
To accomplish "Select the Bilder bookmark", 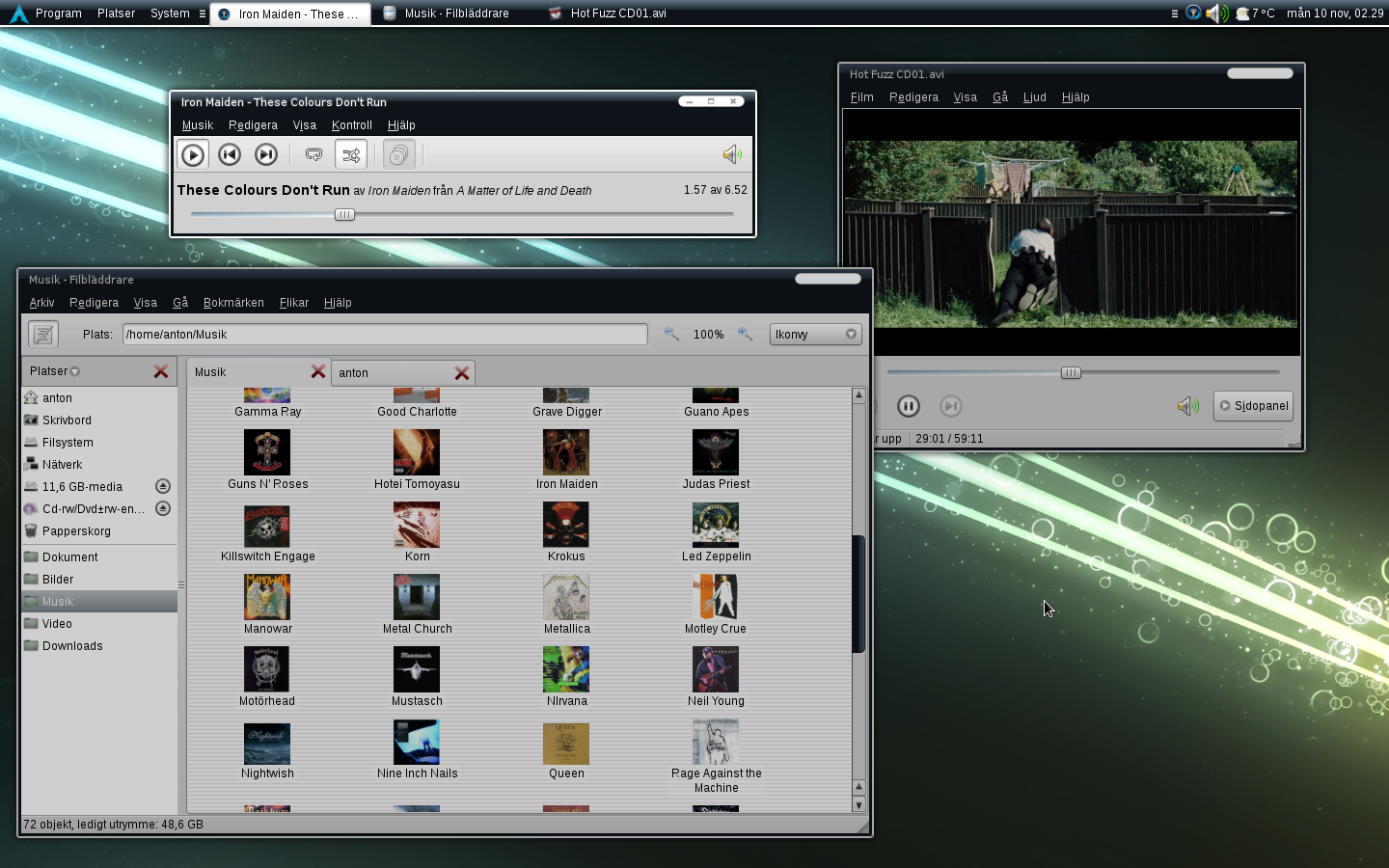I will coord(99,580).
